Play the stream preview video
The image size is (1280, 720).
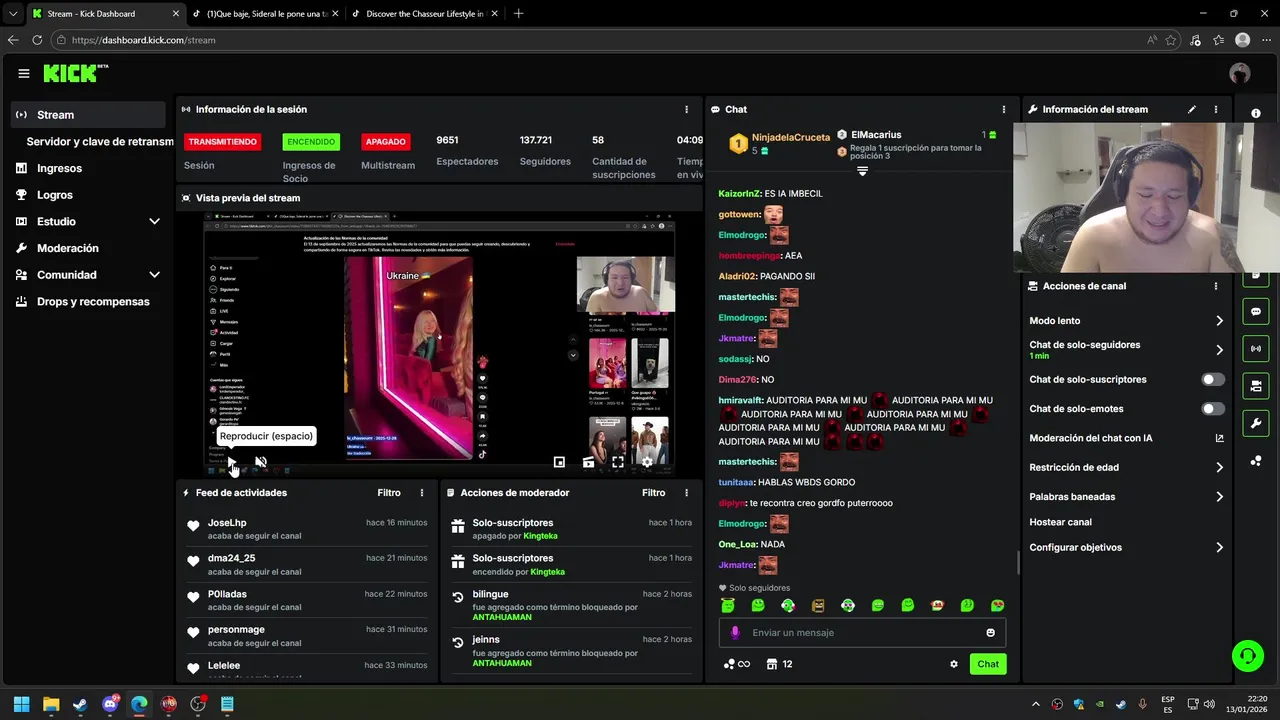coord(231,462)
